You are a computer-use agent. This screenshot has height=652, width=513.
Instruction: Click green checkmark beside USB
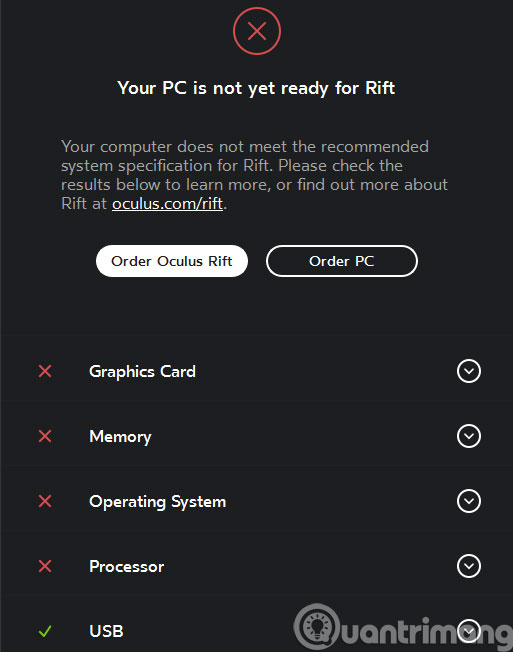[45, 631]
